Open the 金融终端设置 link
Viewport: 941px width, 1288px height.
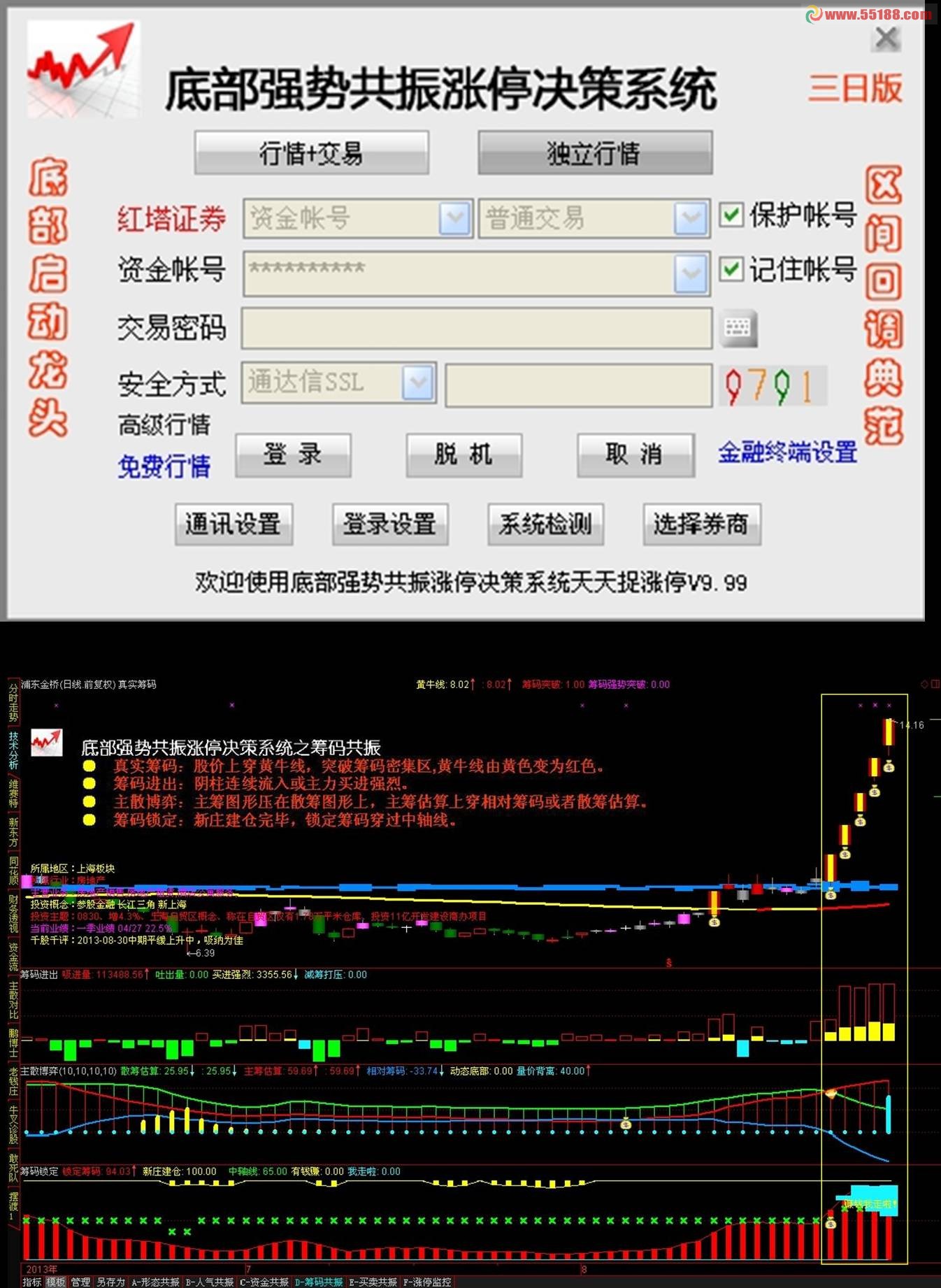pos(787,452)
